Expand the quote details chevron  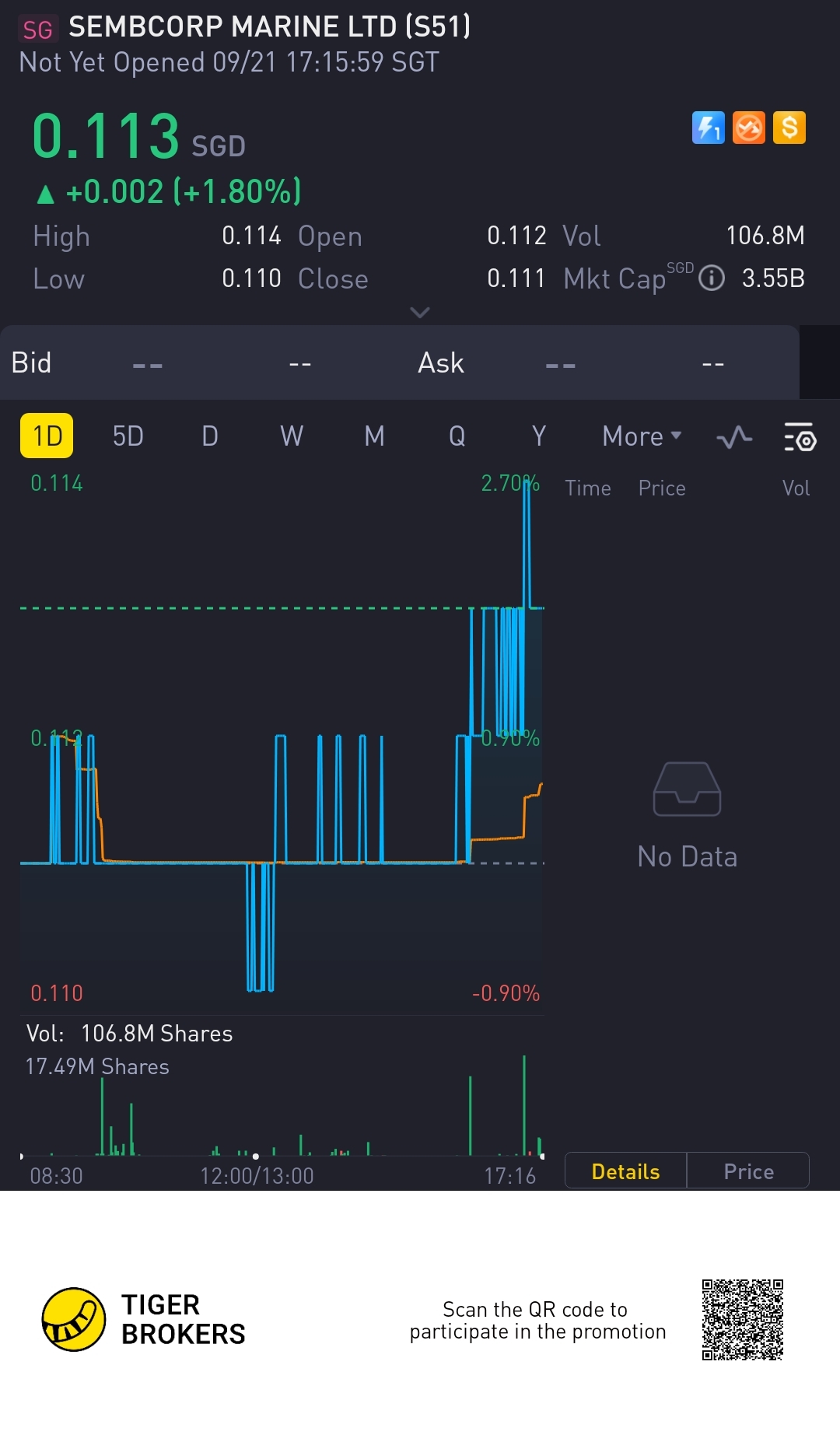(420, 313)
